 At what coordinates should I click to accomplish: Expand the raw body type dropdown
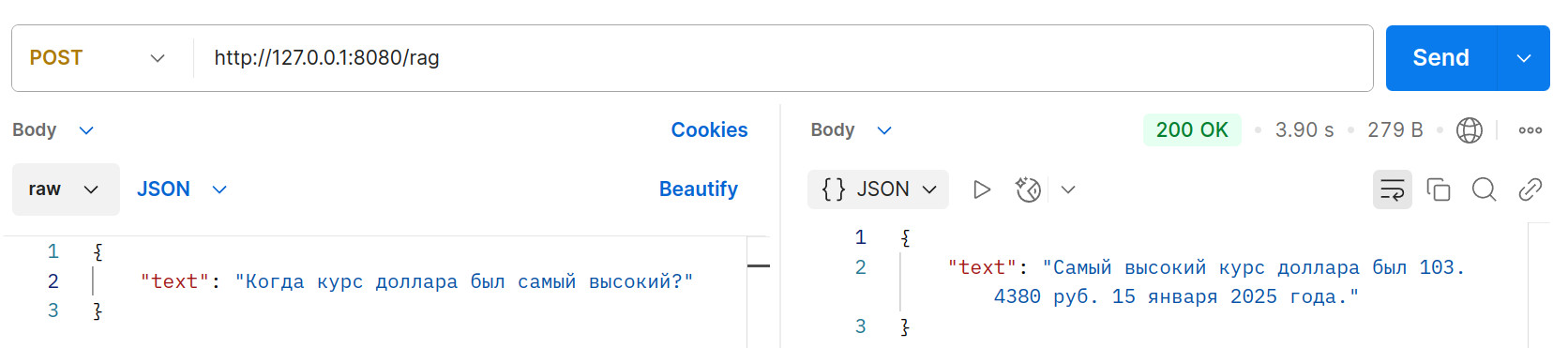[x=66, y=189]
